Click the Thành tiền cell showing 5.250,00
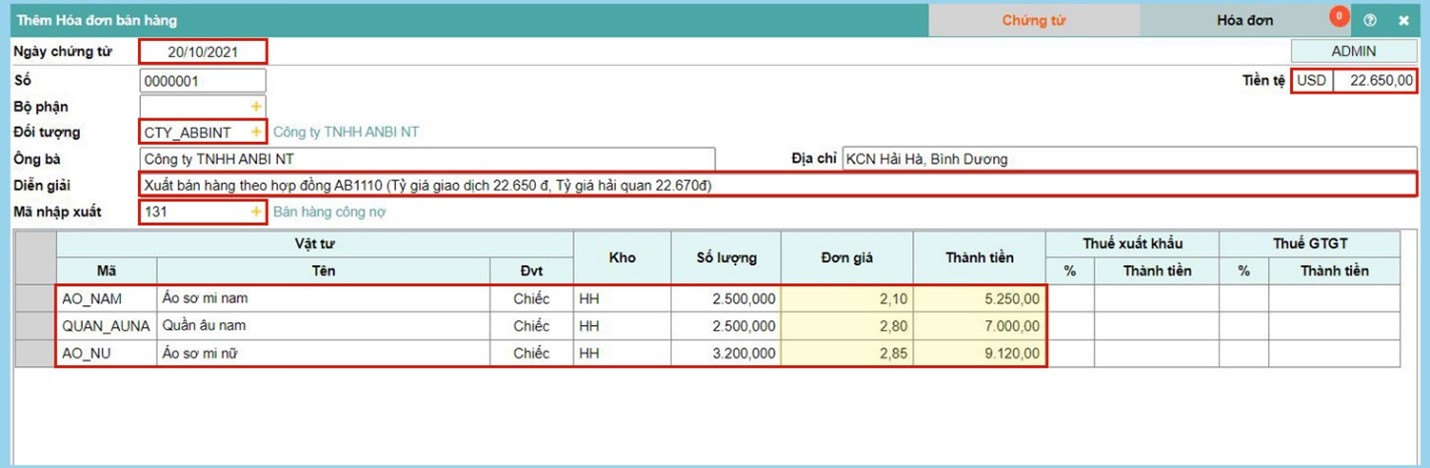Screen dimensions: 1430x468 [x=978, y=298]
